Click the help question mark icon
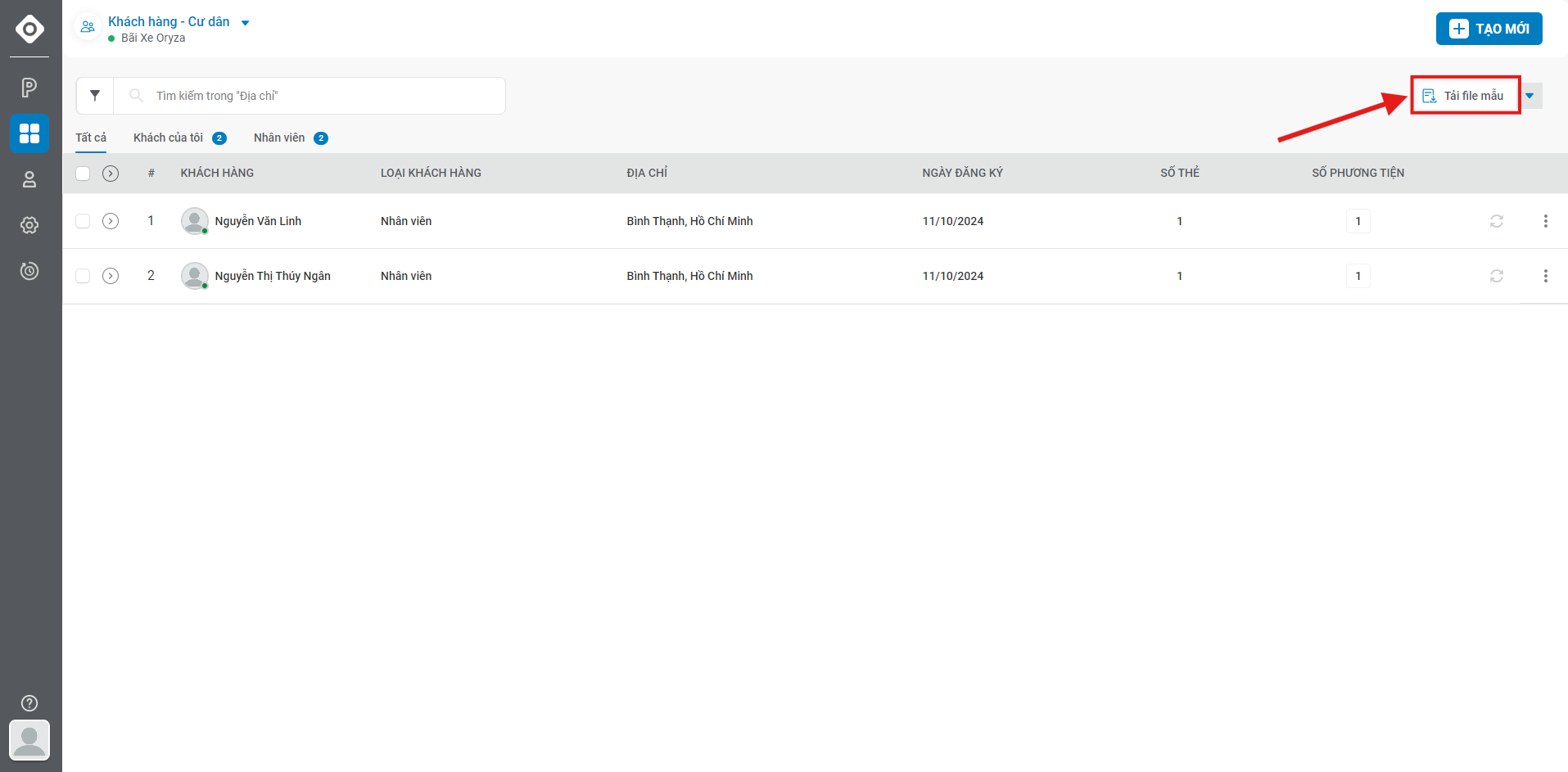The height and width of the screenshot is (772, 1568). tap(29, 703)
